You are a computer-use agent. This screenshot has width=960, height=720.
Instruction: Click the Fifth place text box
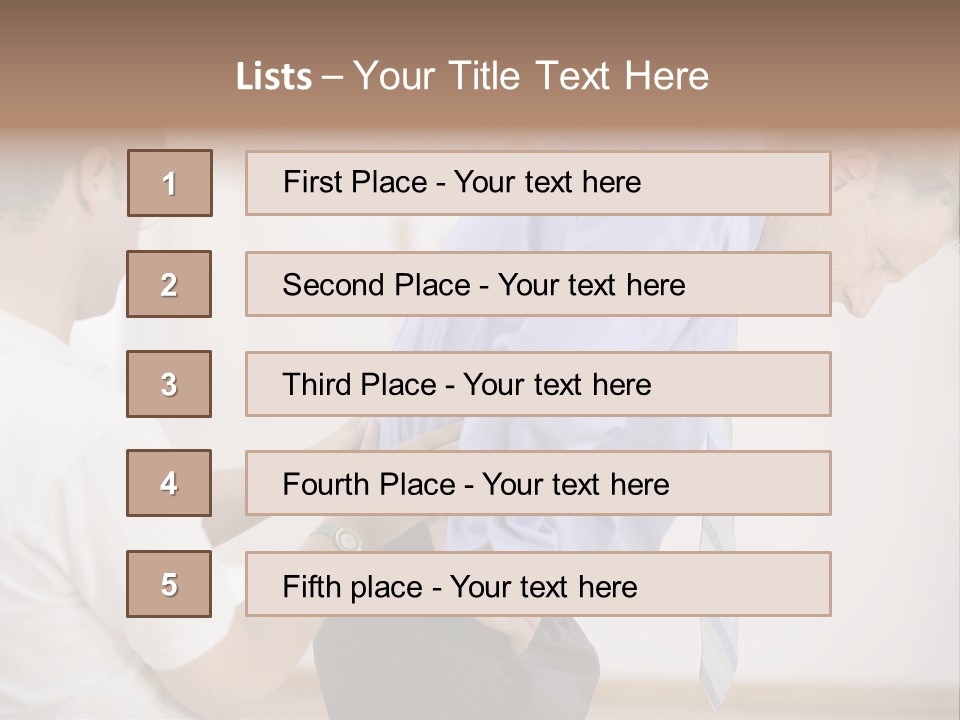(x=538, y=584)
